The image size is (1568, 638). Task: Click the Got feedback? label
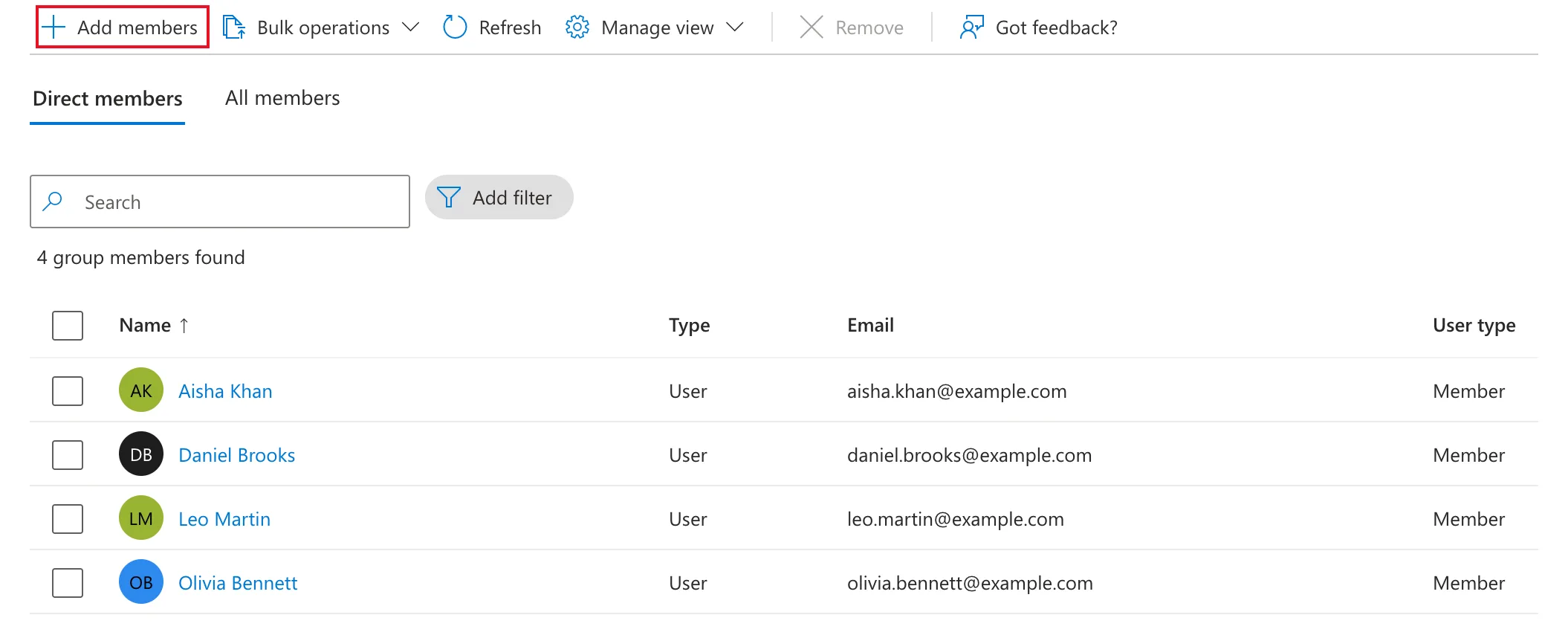[1056, 28]
